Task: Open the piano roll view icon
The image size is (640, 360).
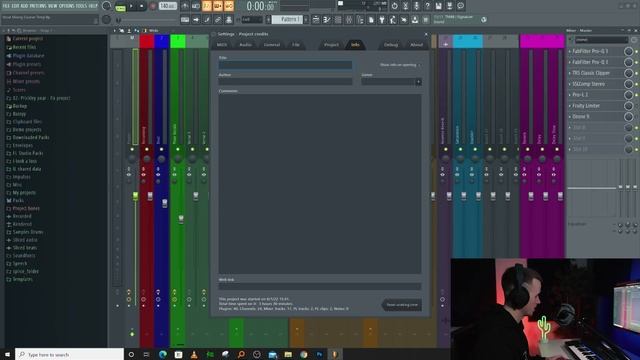Action: (327, 19)
